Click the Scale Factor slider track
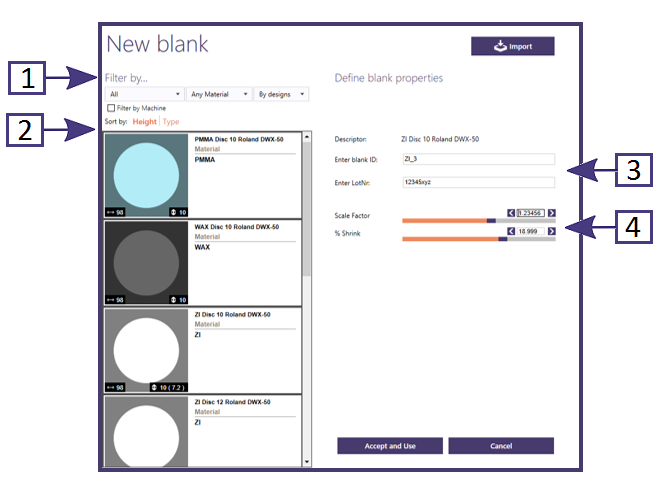664x487 pixels. (479, 221)
